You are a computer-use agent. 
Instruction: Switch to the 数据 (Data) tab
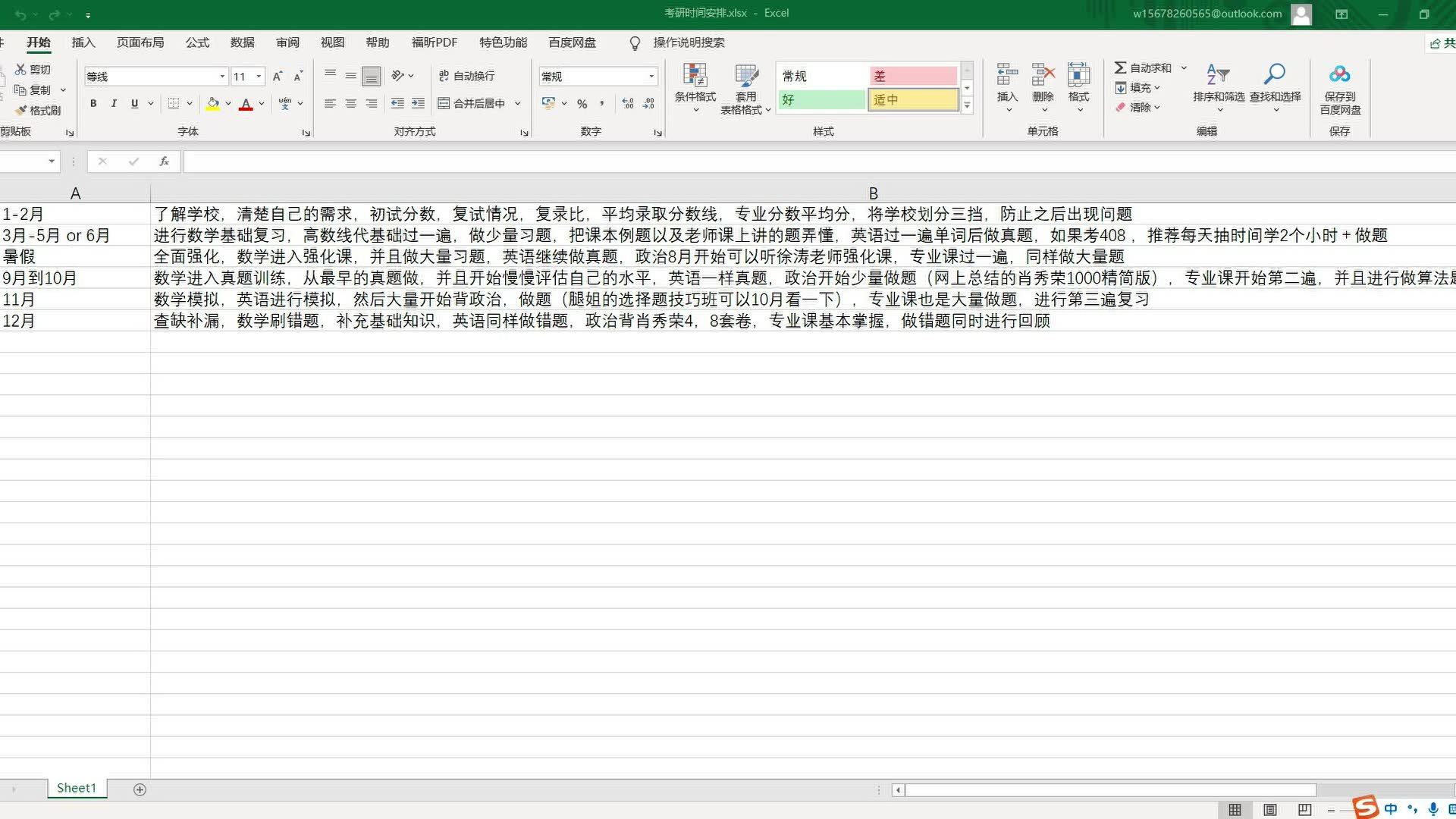[243, 42]
